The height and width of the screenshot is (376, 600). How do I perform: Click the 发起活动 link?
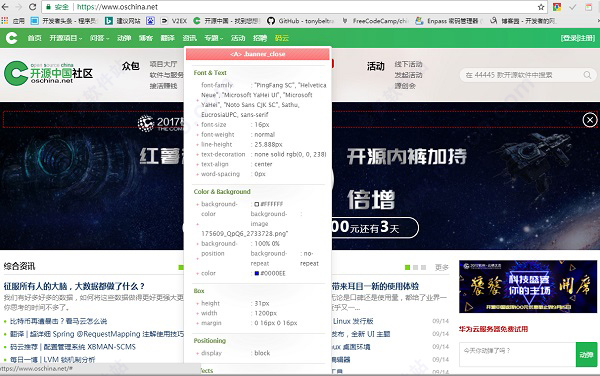408,75
